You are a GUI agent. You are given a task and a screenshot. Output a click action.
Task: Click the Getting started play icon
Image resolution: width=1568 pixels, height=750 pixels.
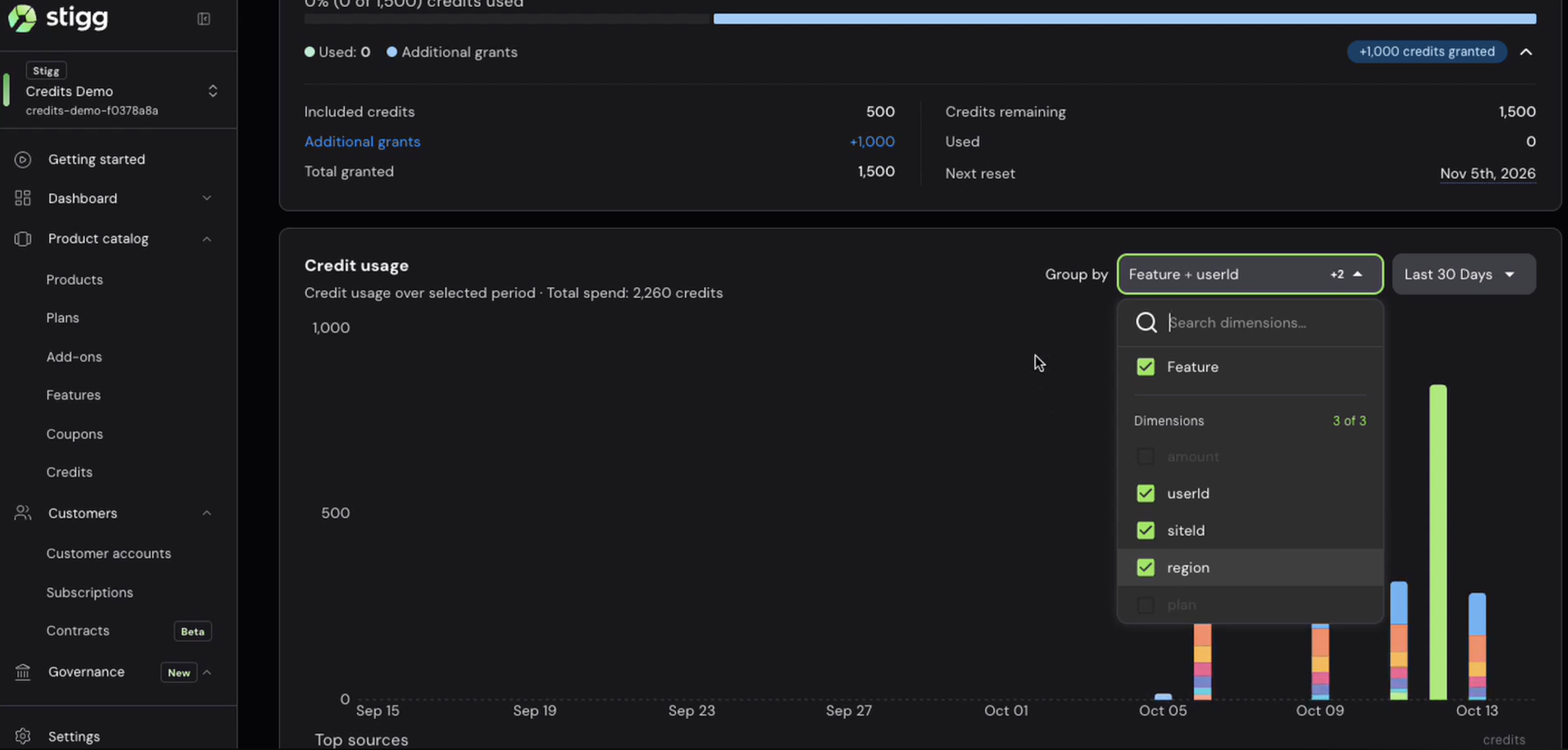pos(23,159)
